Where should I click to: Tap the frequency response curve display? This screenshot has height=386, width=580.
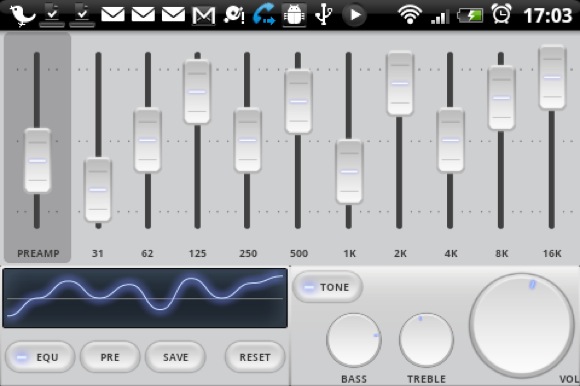click(x=145, y=298)
